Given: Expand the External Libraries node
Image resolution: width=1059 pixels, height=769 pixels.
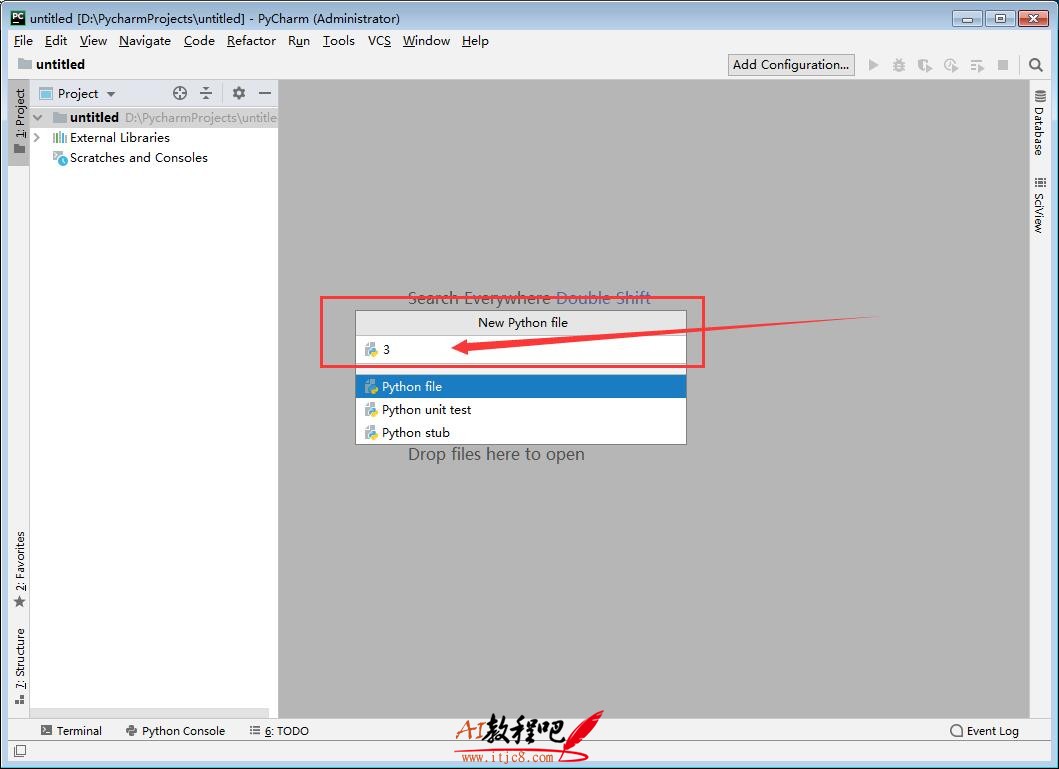Looking at the screenshot, I should [38, 138].
